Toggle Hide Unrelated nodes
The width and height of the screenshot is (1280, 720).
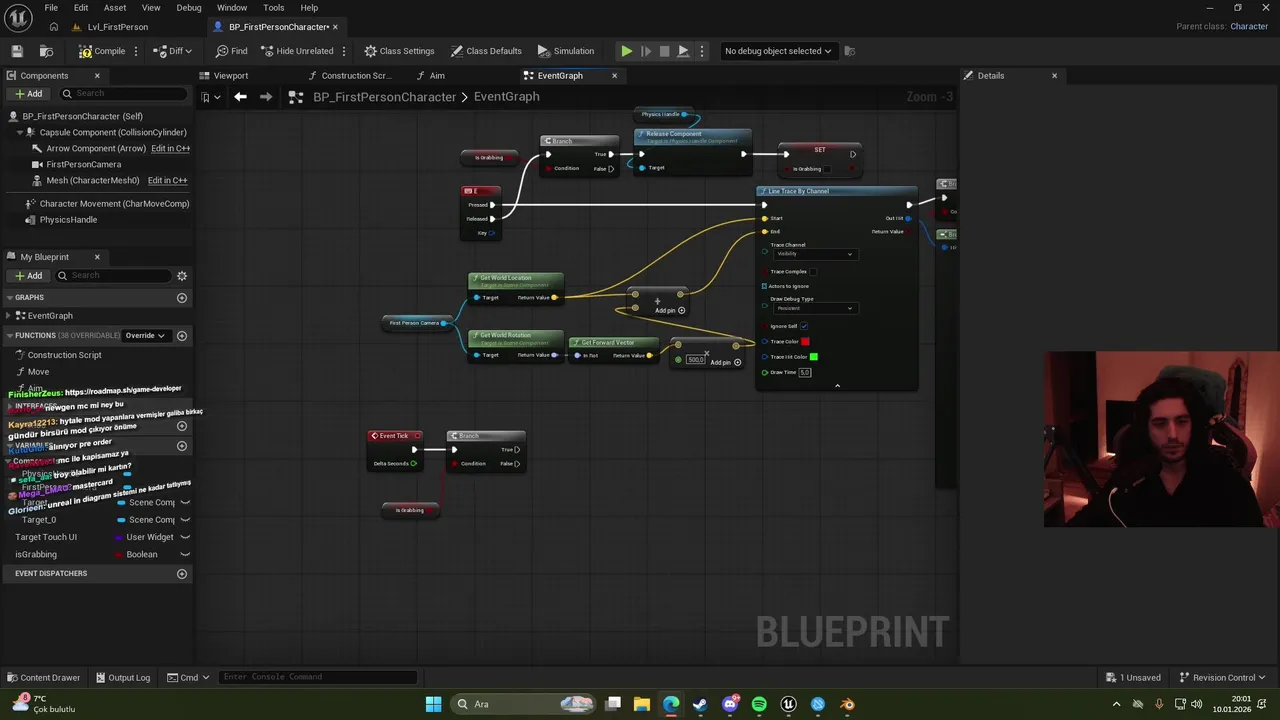297,51
